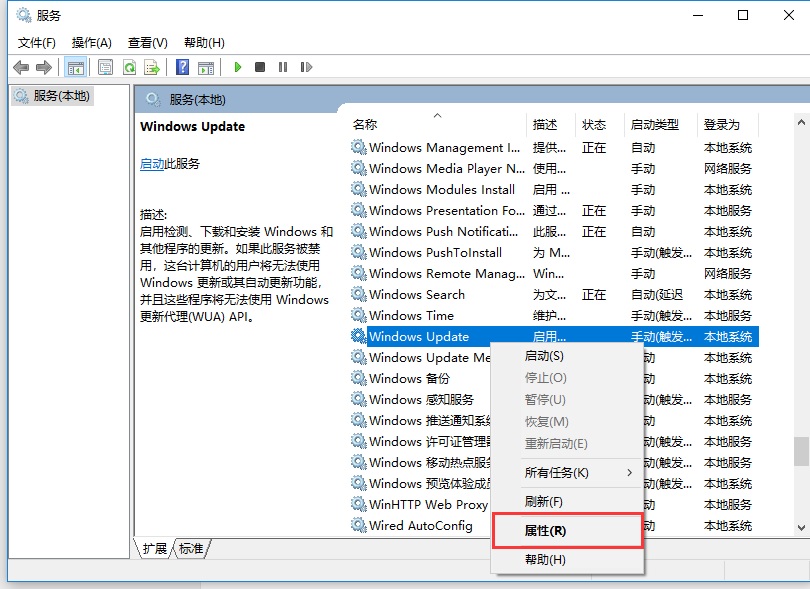Click gear icon of Windows Media Player row

pos(359,168)
